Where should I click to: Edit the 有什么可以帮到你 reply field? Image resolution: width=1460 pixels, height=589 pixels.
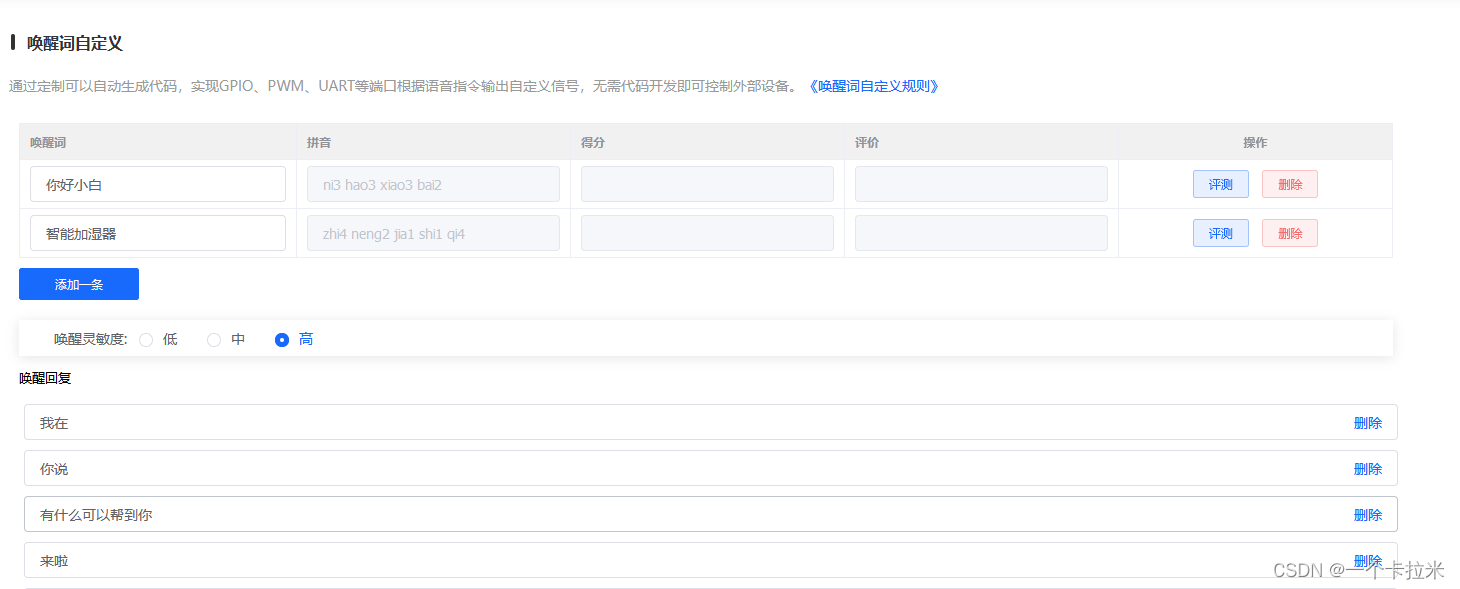click(710, 514)
